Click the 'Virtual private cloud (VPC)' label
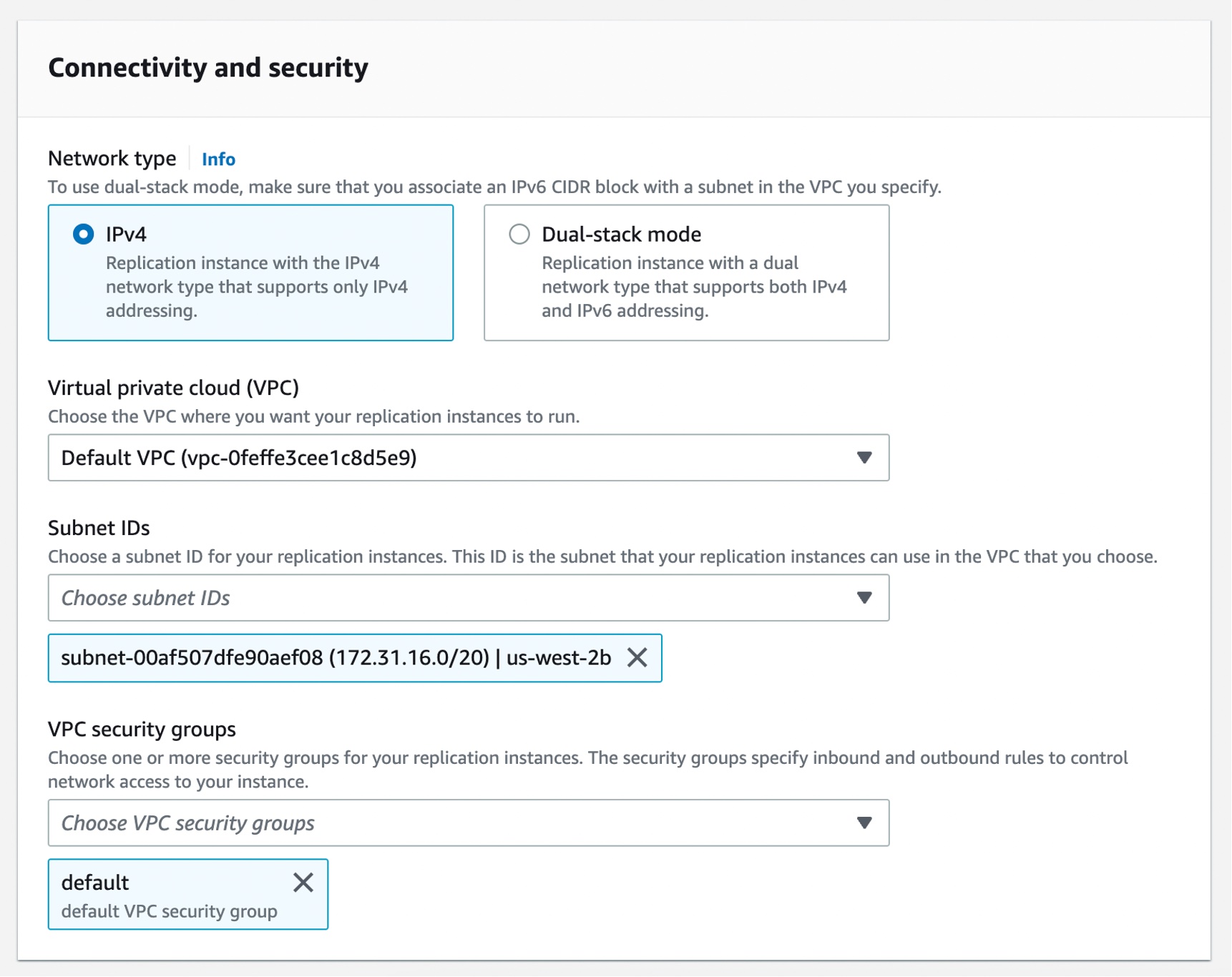 (x=173, y=388)
